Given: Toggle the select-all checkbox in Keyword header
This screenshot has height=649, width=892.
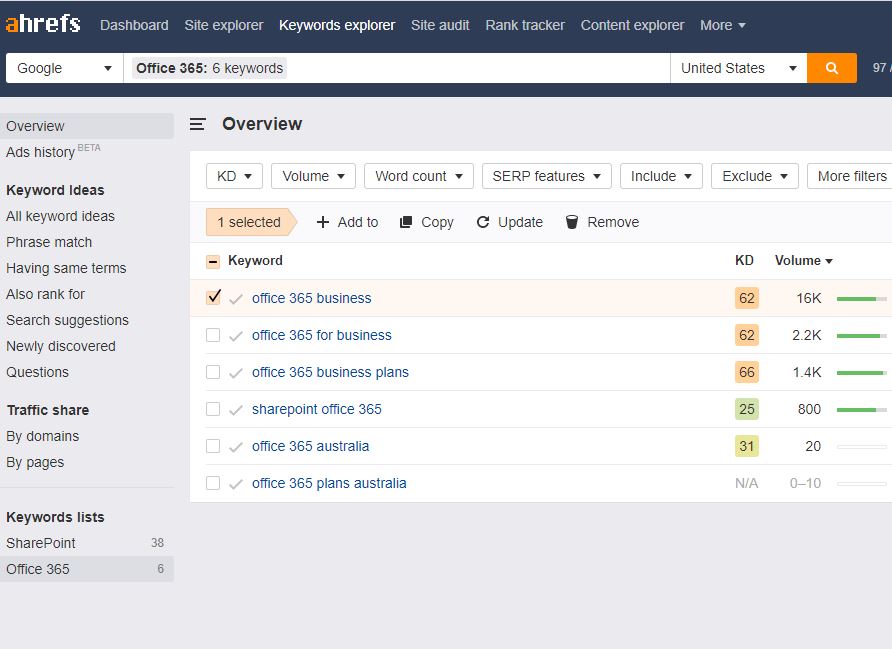Looking at the screenshot, I should click(x=213, y=262).
